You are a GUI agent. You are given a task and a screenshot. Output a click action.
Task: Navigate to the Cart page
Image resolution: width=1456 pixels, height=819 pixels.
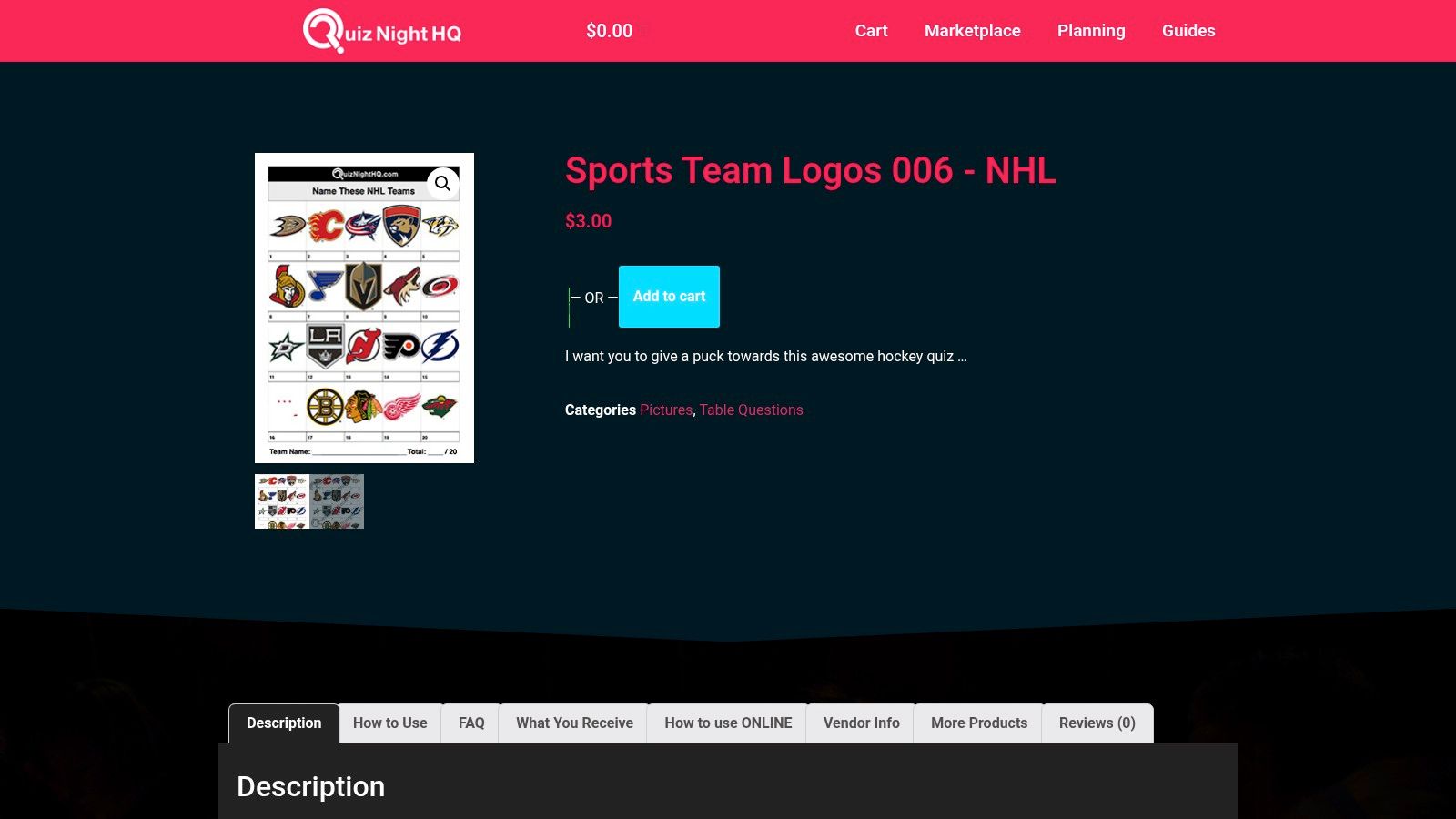click(870, 30)
